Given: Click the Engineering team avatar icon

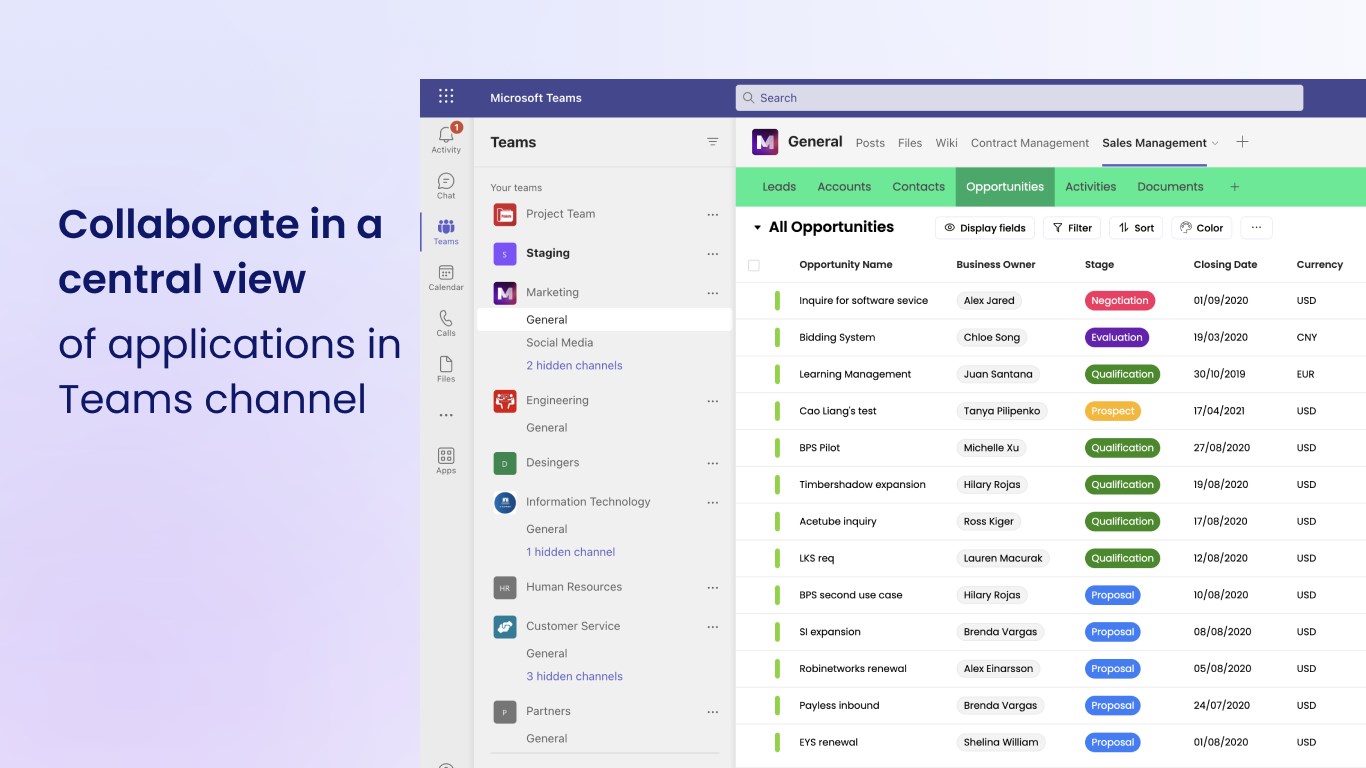Looking at the screenshot, I should click(505, 401).
